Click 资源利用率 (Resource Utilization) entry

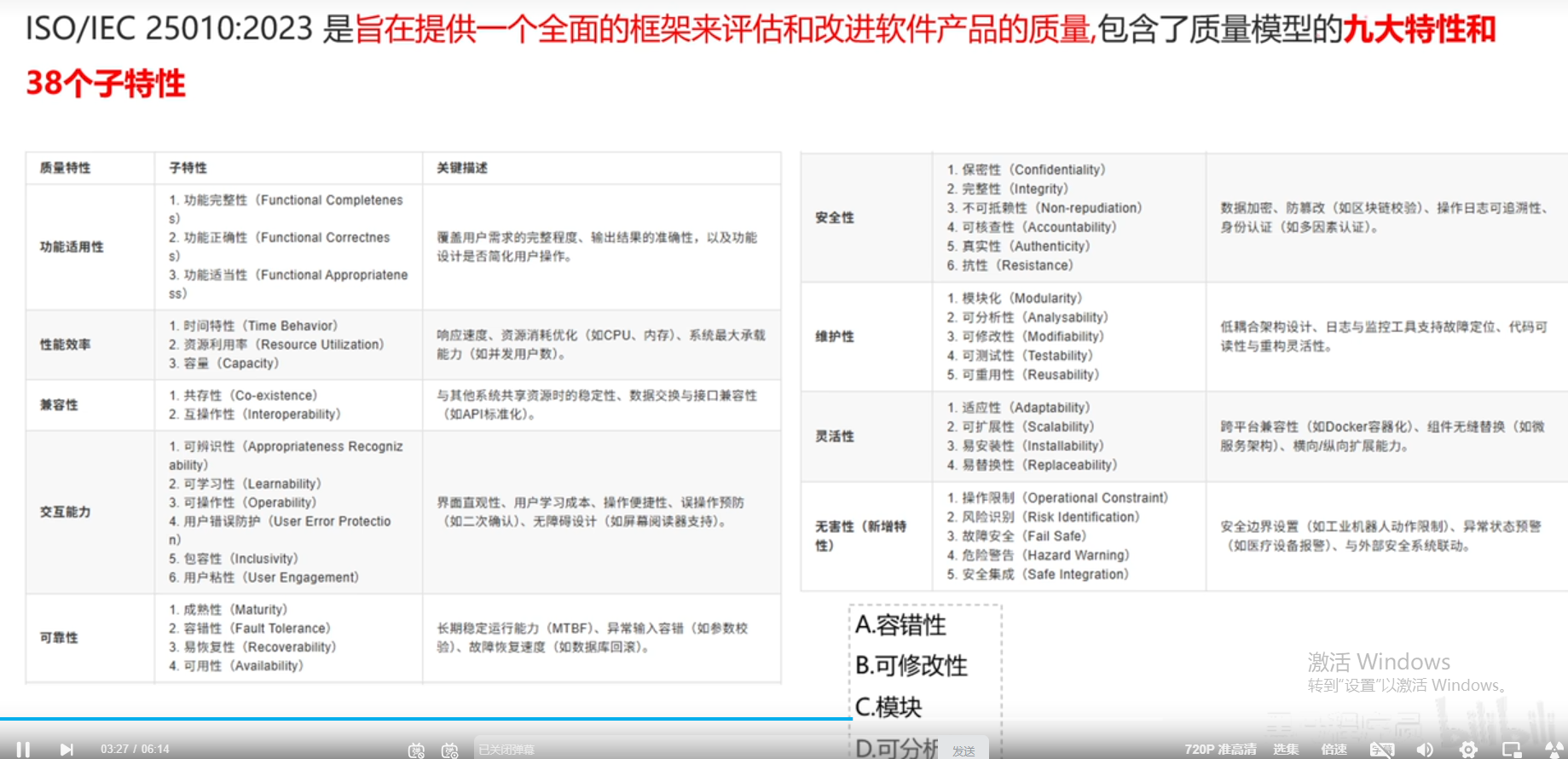276,345
